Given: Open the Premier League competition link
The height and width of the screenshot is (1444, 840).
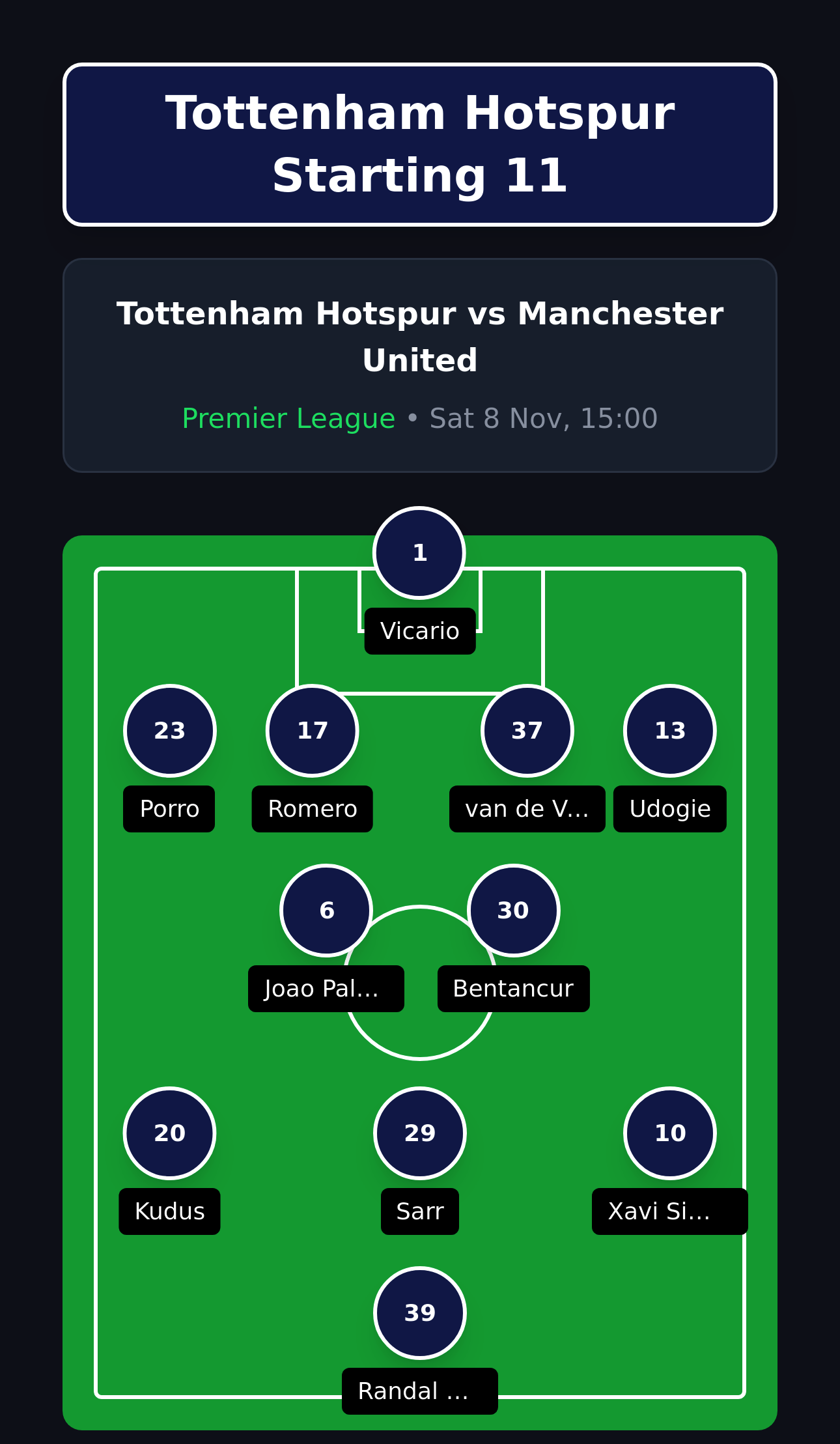Looking at the screenshot, I should coord(288,418).
